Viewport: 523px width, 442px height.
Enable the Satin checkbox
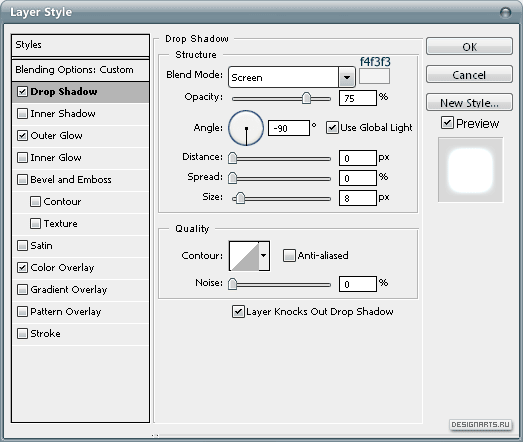point(22,246)
